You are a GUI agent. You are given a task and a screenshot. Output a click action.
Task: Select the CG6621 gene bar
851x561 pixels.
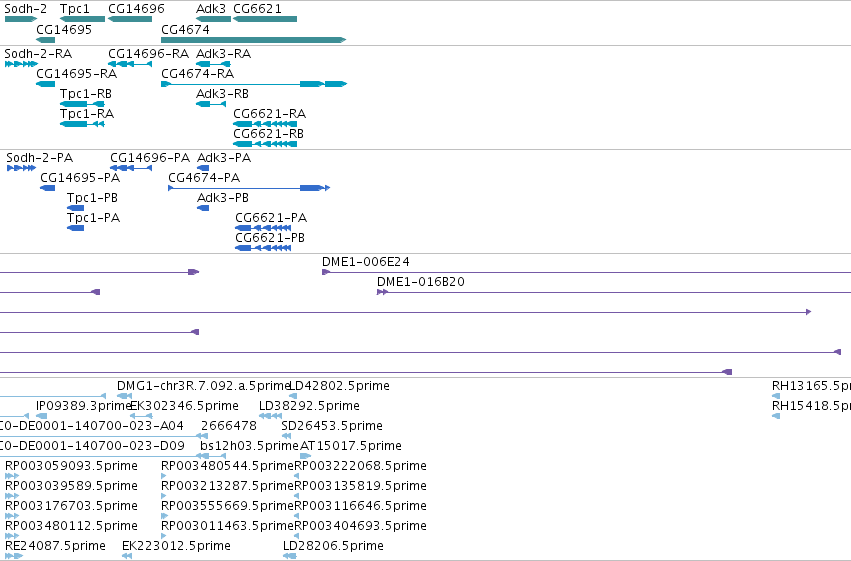click(265, 19)
